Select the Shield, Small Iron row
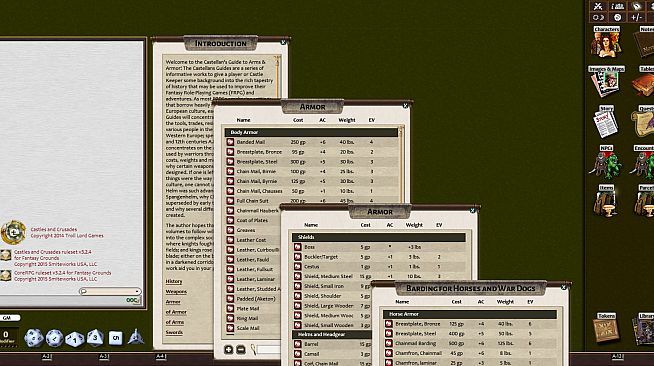 332,286
